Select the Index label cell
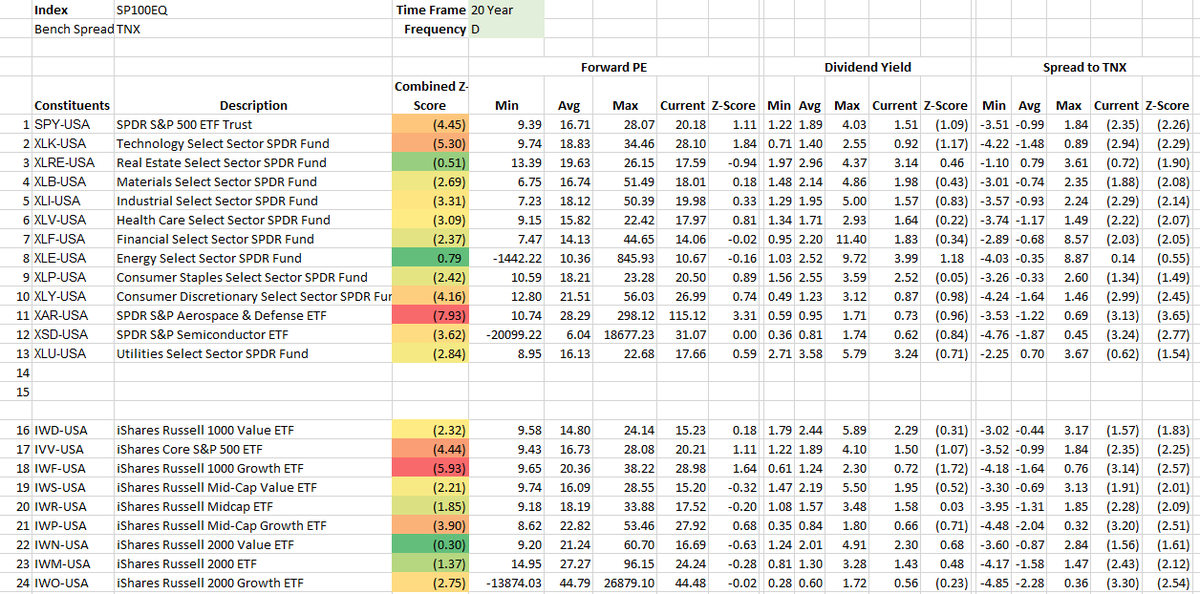 click(73, 9)
